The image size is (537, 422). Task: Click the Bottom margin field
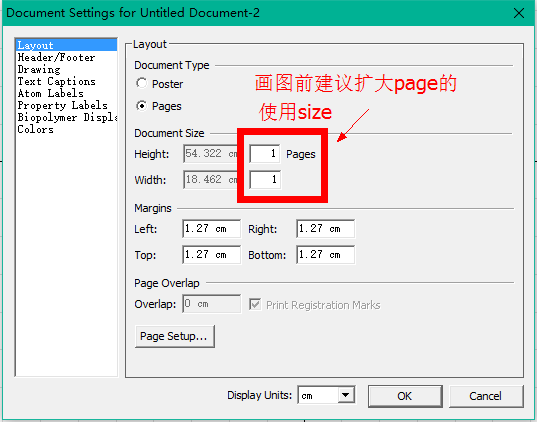tap(325, 255)
